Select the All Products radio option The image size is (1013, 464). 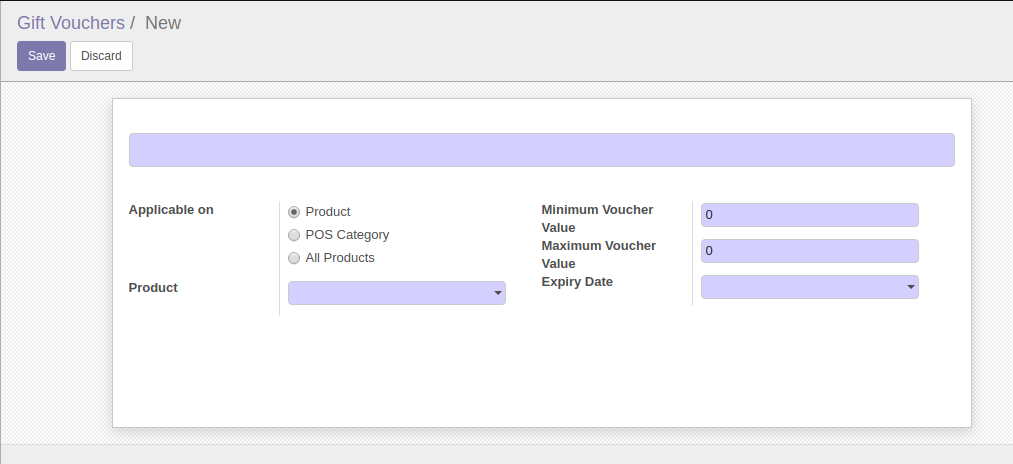294,258
